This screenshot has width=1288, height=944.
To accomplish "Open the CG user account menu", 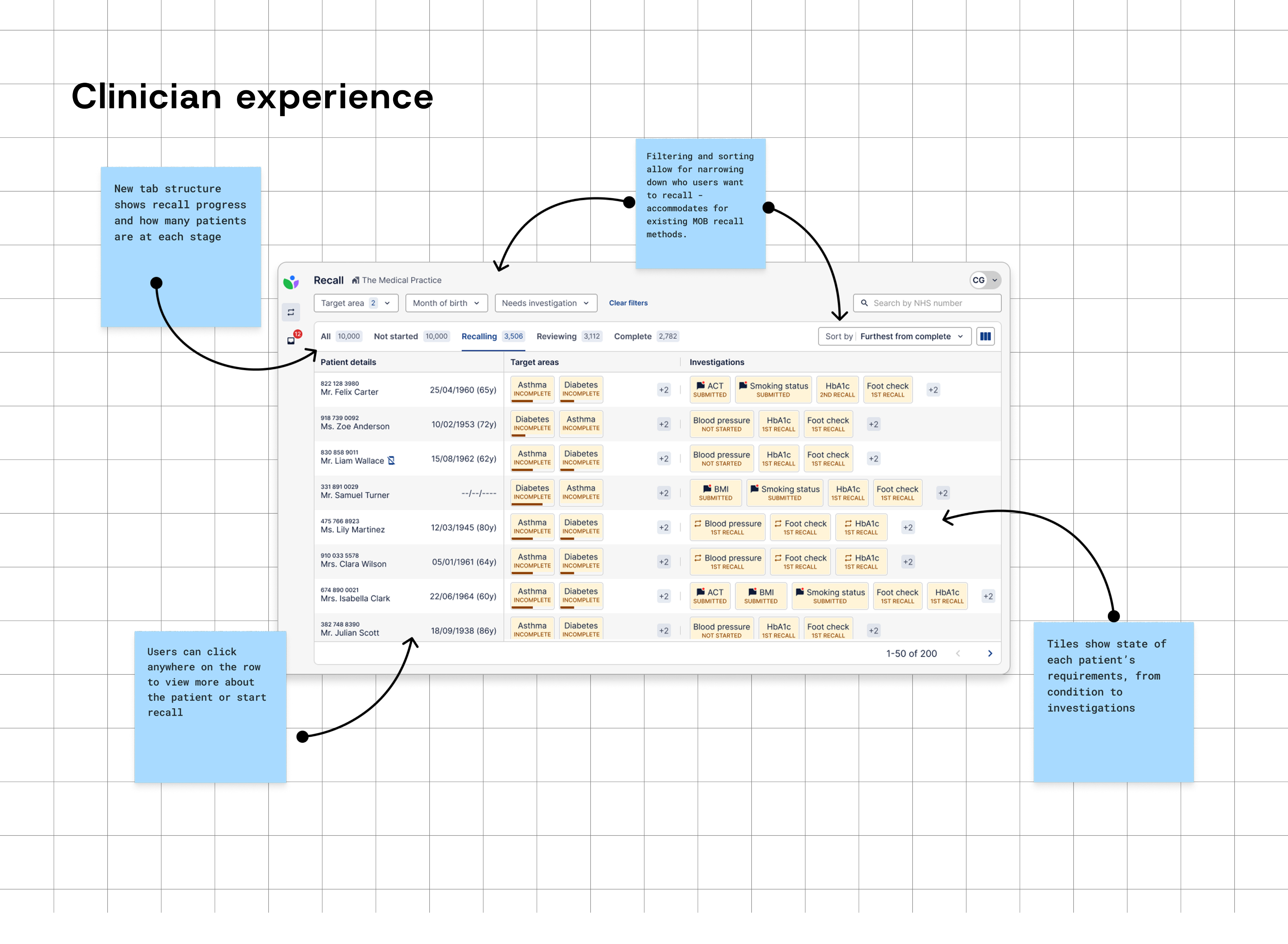I will tap(985, 280).
